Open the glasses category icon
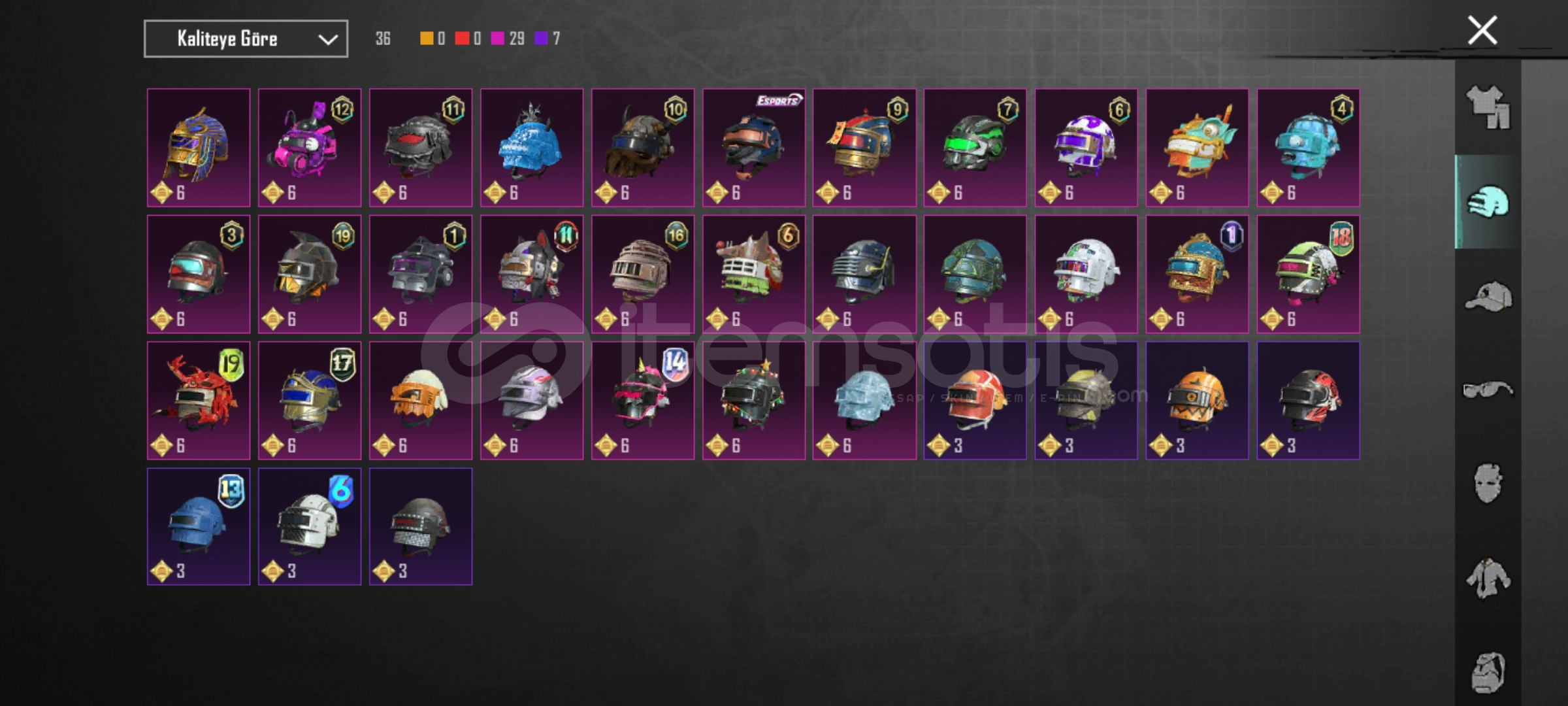The height and width of the screenshot is (706, 1568). (1488, 390)
